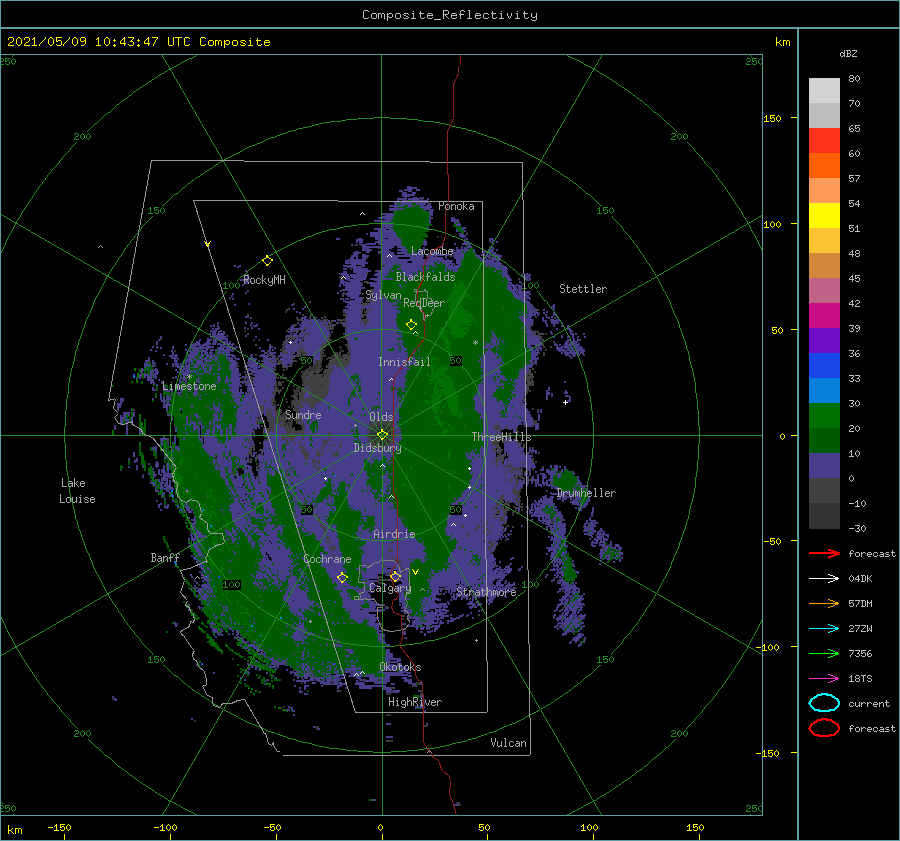Click the Lake Louise label
This screenshot has height=841, width=900.
77,491
